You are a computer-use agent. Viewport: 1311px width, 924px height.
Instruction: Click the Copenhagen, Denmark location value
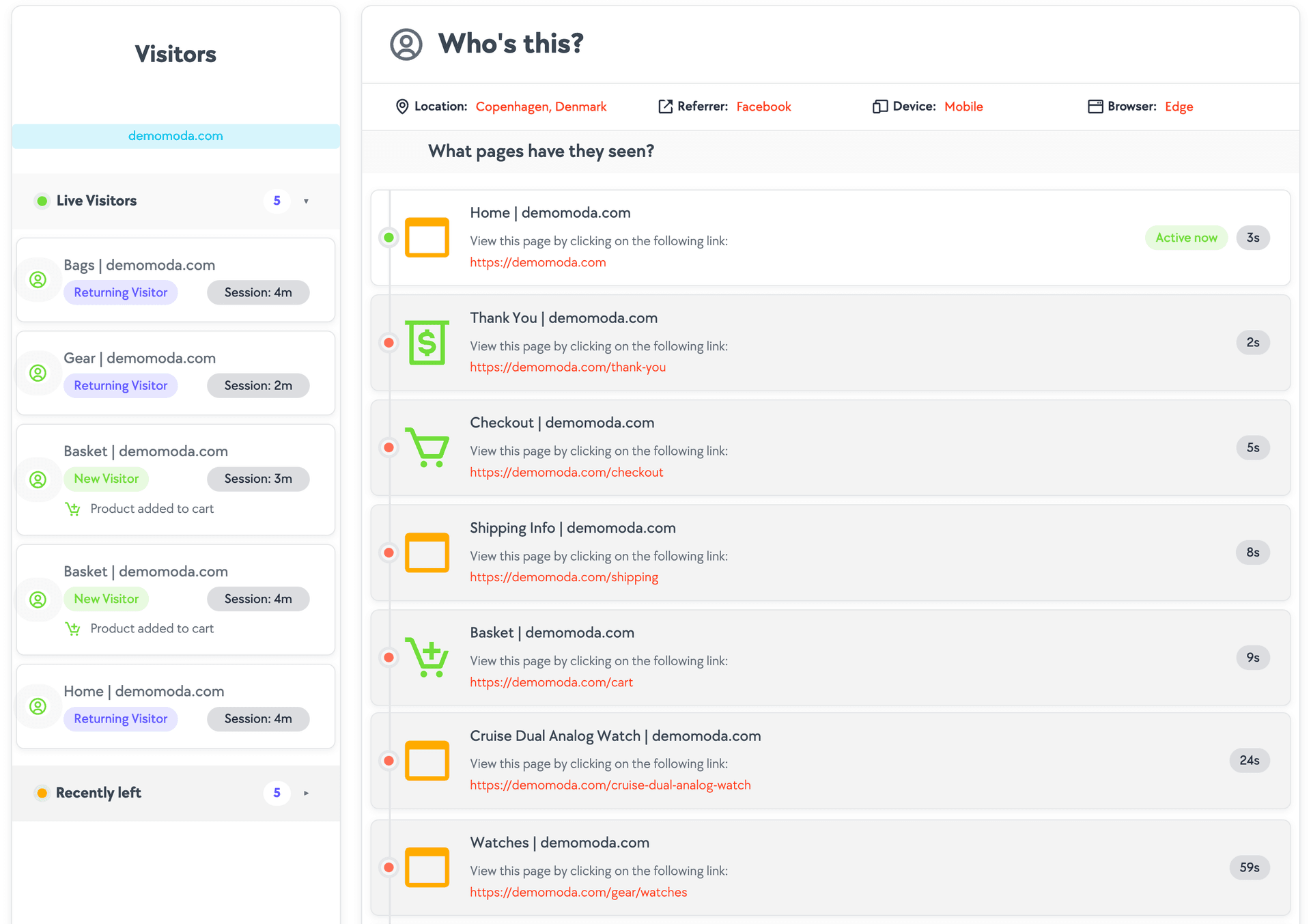(x=541, y=107)
